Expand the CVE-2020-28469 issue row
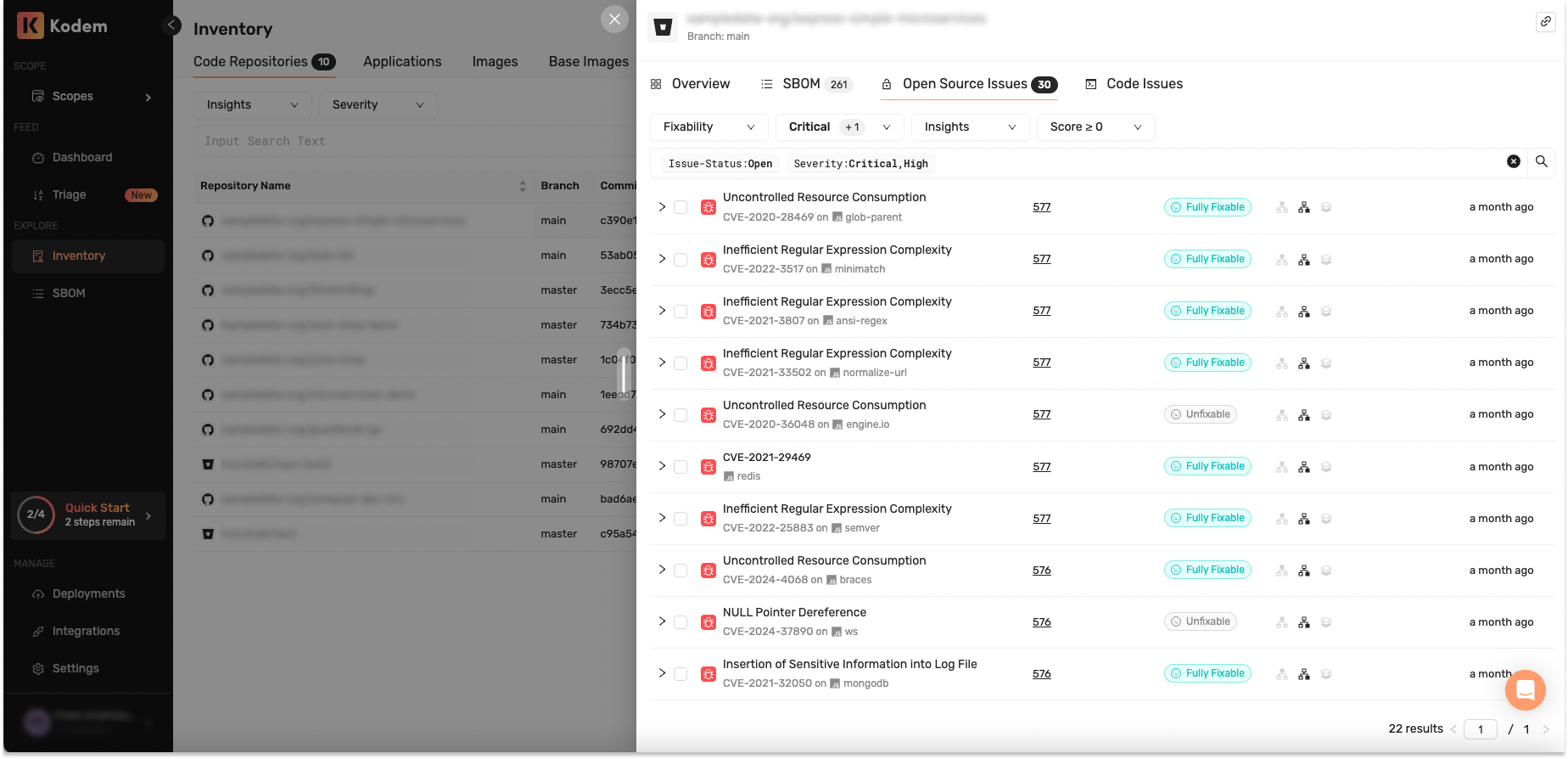The image size is (1568, 759). pyautogui.click(x=662, y=206)
